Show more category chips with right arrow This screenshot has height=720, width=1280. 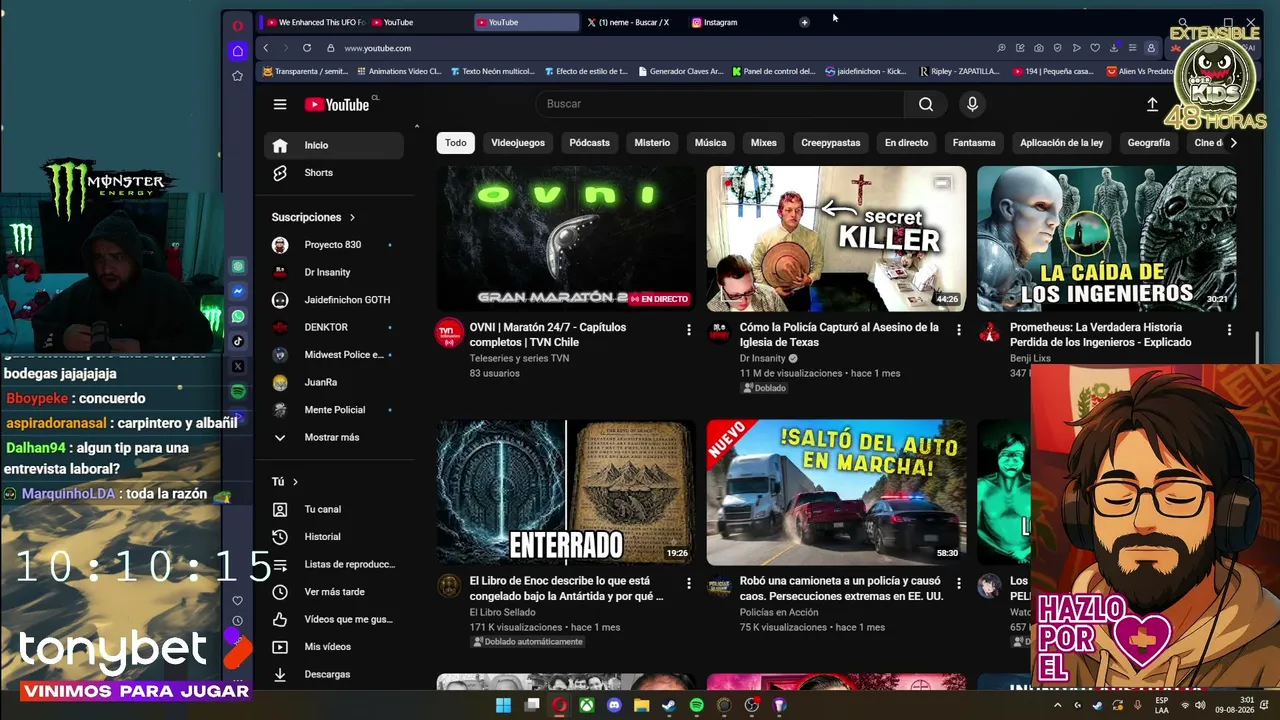[x=1233, y=143]
